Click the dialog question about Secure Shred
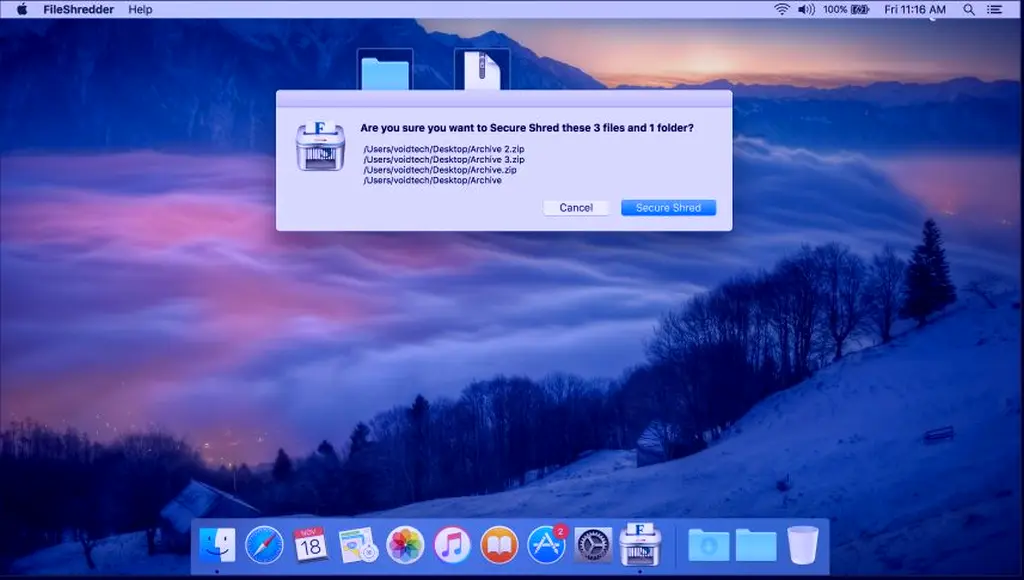1024x580 pixels. 527,128
